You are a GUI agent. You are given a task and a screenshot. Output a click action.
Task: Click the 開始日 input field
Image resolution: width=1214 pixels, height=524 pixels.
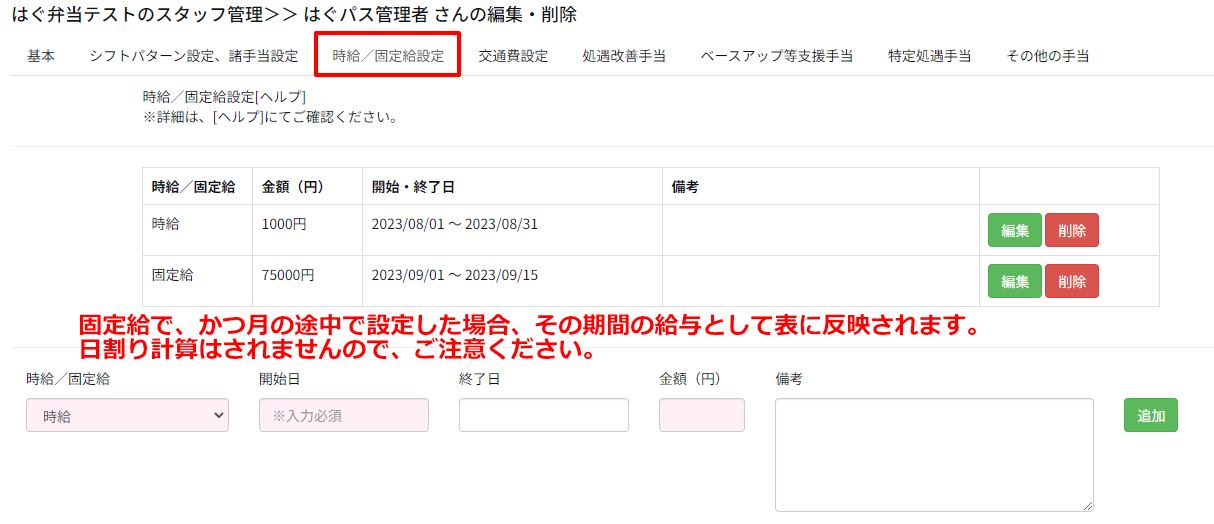click(343, 415)
